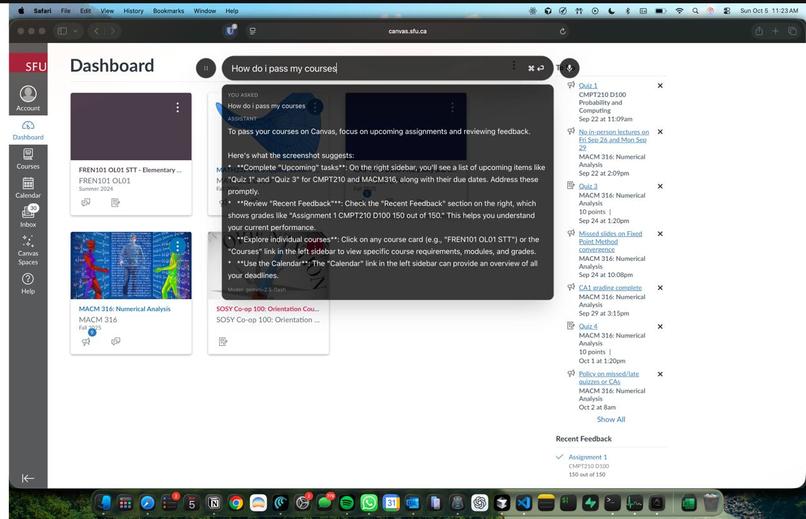Open the File menu
This screenshot has width=806, height=519.
(x=65, y=11)
